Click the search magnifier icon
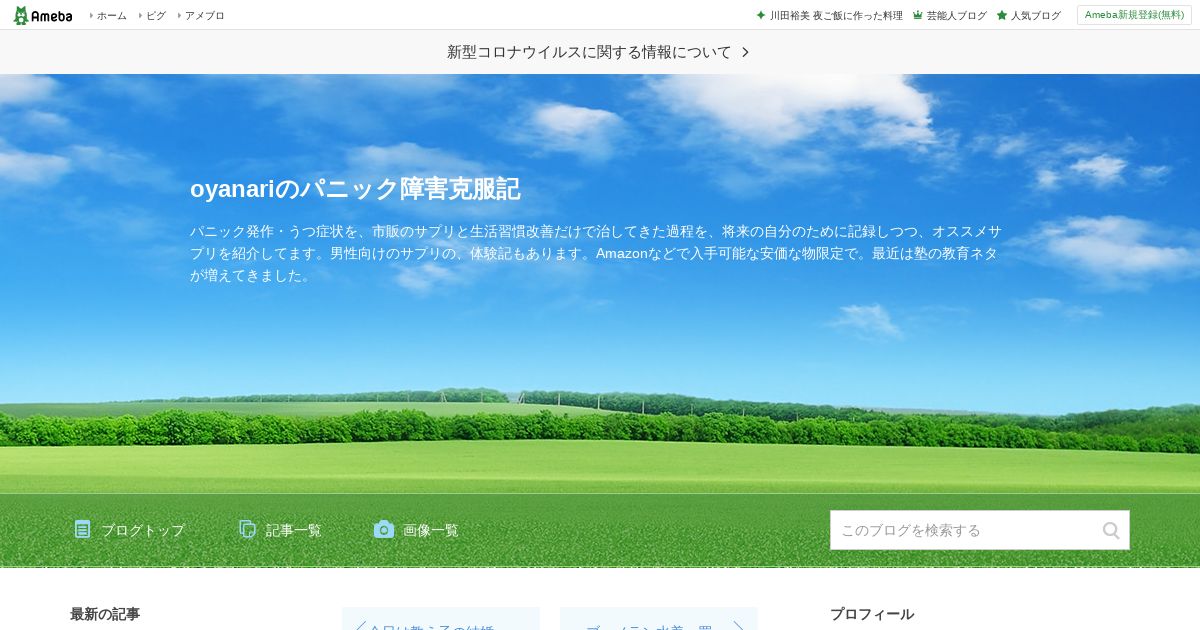 [x=1111, y=530]
